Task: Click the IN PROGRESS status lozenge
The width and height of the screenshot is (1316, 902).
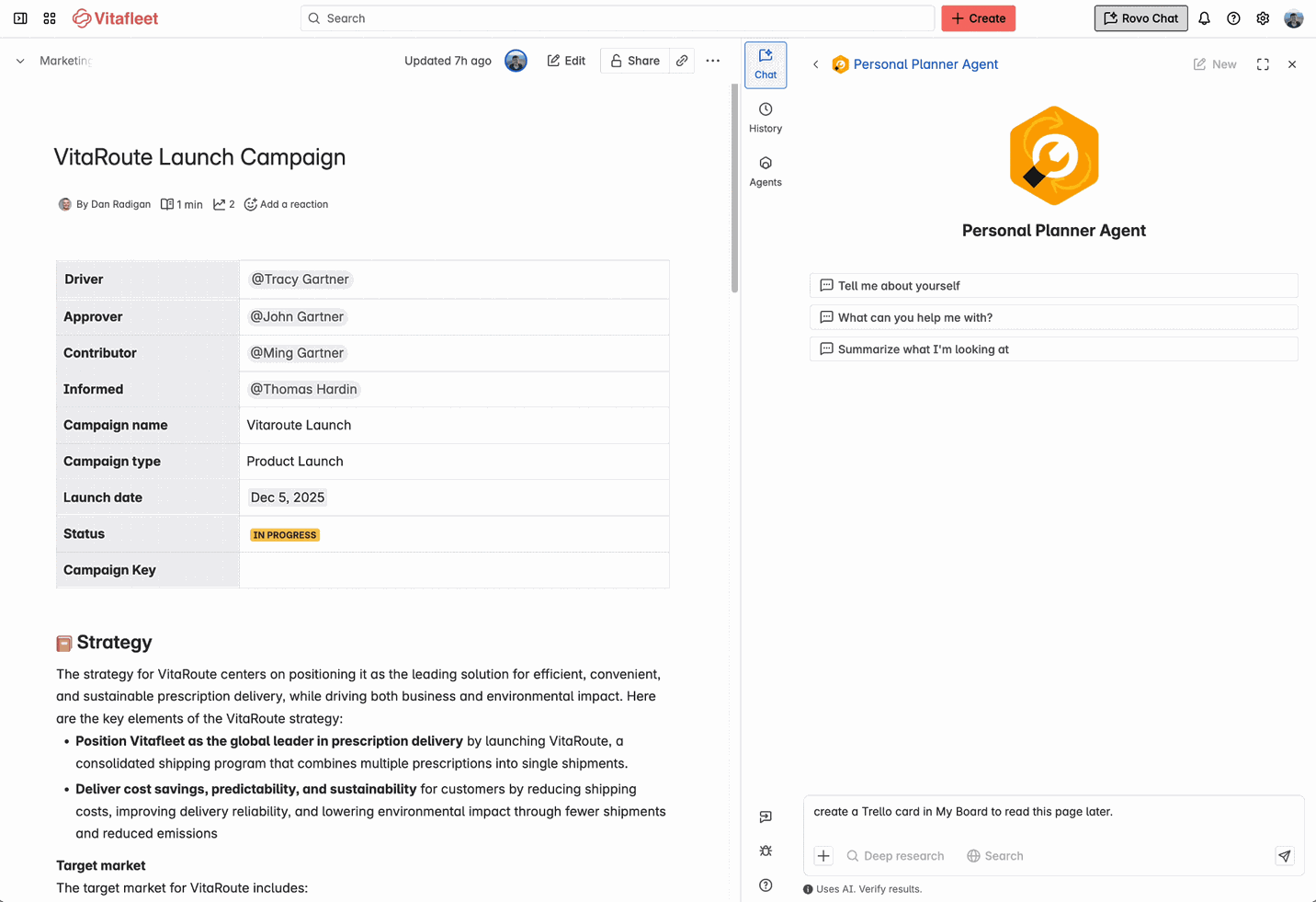Action: pos(285,535)
